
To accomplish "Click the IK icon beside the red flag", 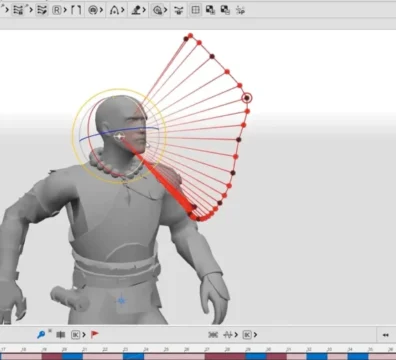I will click(x=76, y=335).
